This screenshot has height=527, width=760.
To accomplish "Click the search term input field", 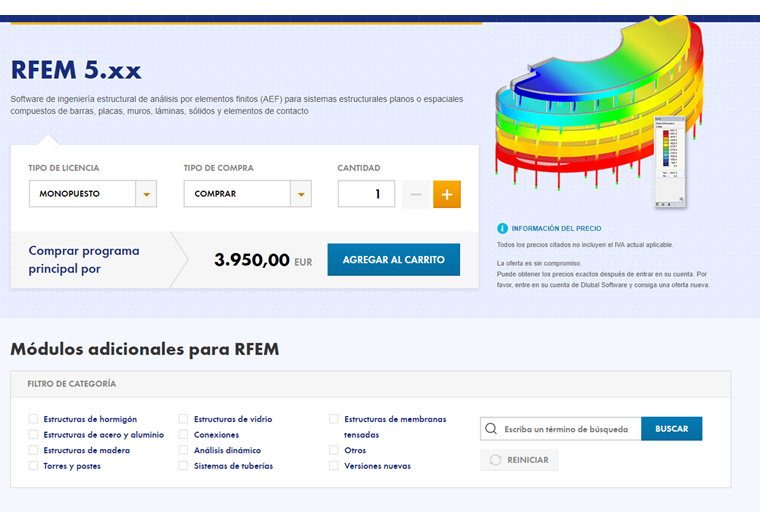I will (x=561, y=429).
